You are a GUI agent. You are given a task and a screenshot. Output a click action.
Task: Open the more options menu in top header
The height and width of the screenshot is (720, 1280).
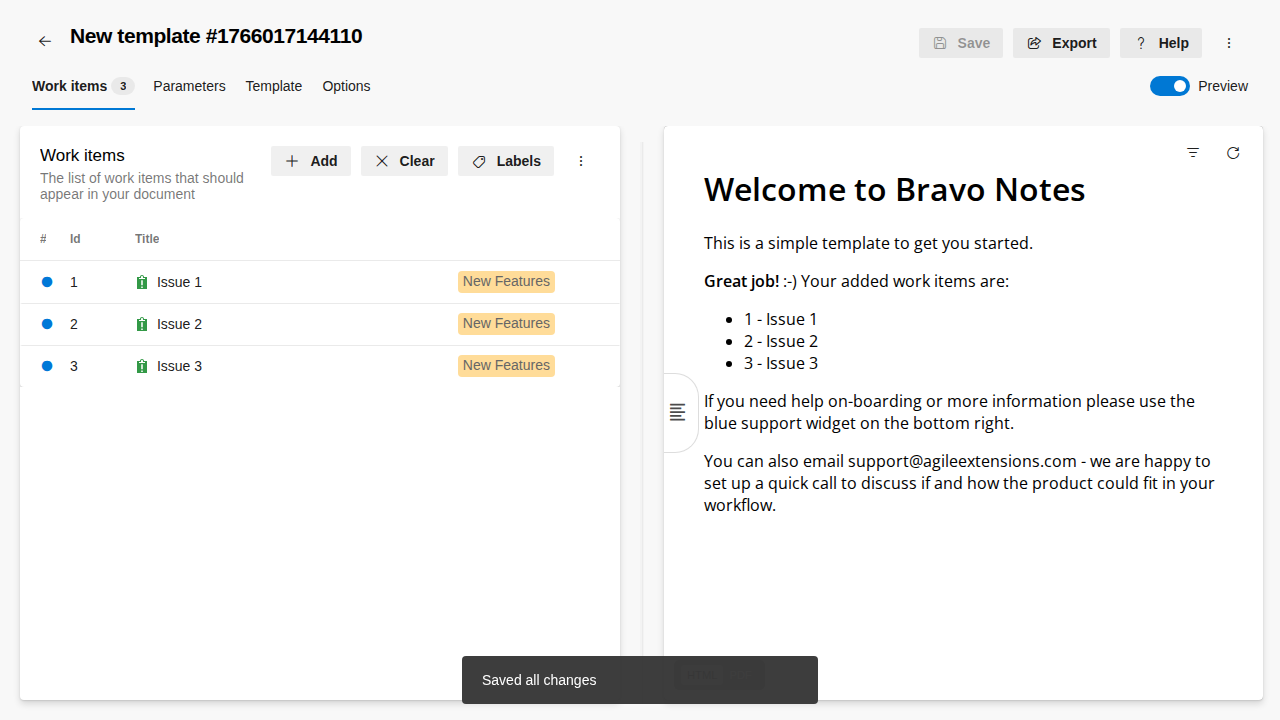(x=1229, y=43)
